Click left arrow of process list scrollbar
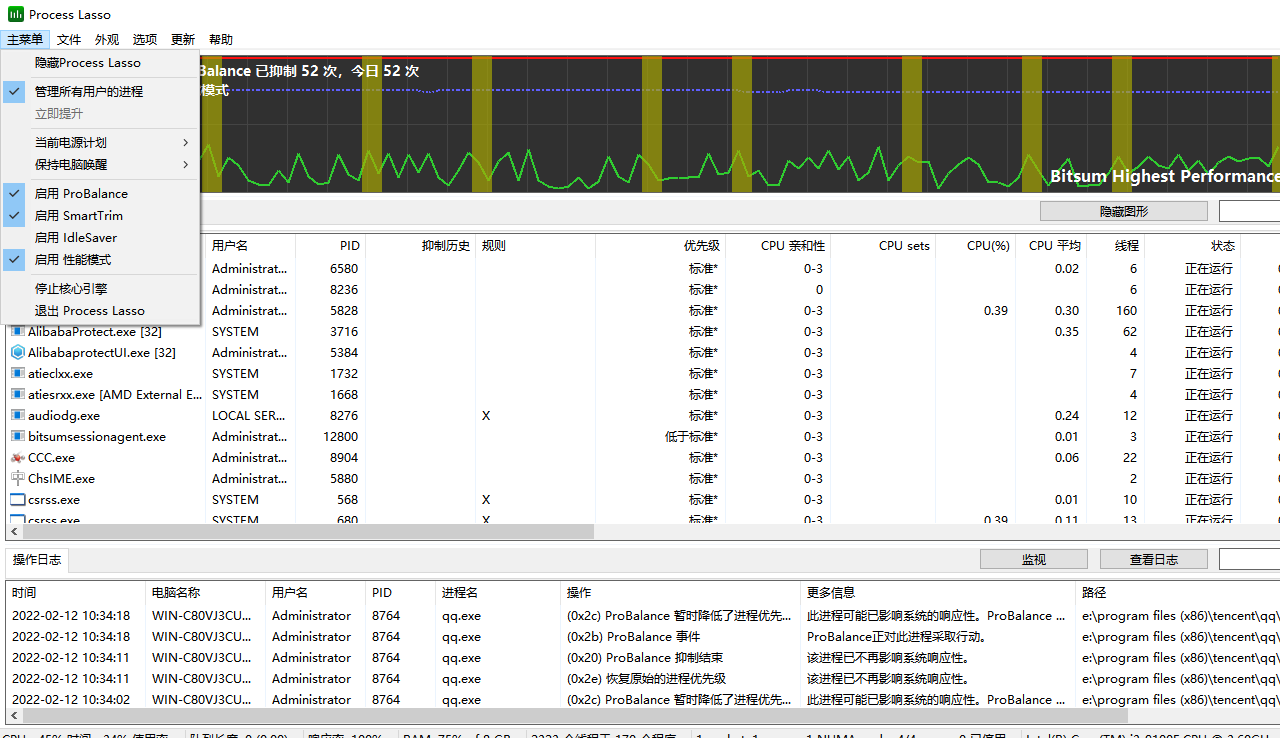 [x=14, y=532]
